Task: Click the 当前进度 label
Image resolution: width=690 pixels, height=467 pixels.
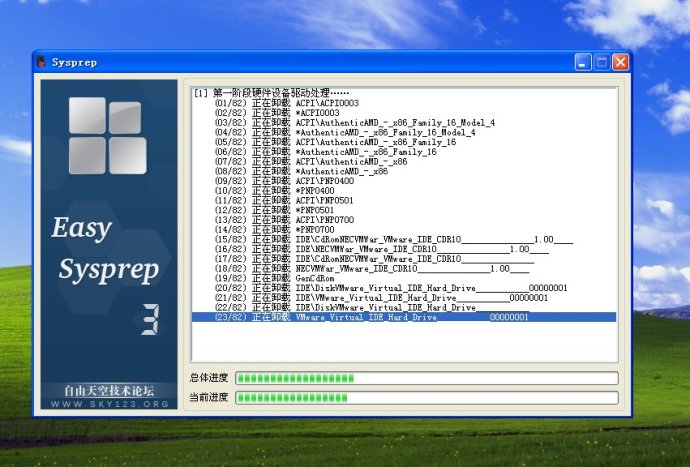Action: pos(209,397)
